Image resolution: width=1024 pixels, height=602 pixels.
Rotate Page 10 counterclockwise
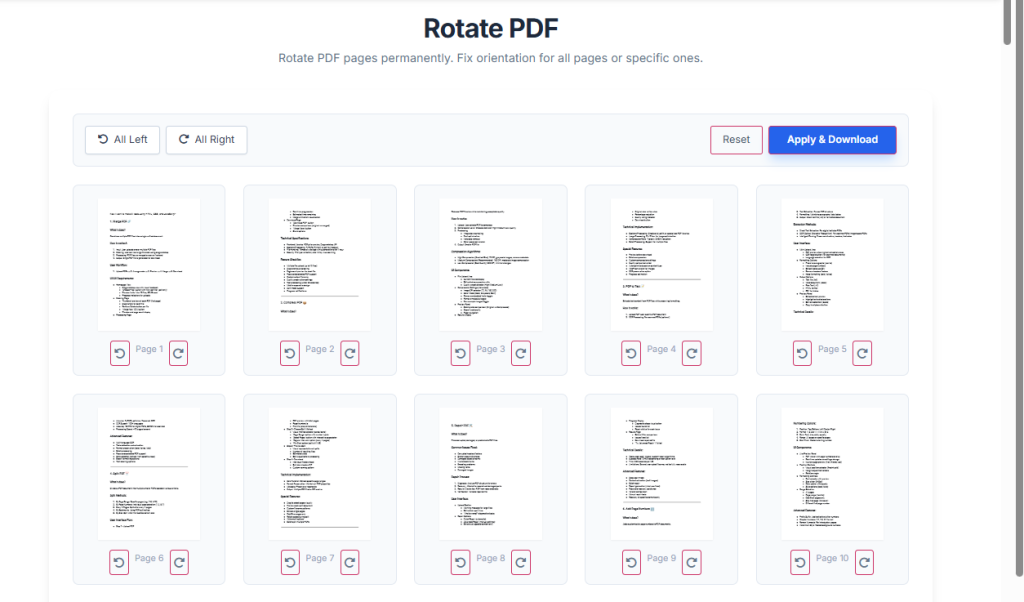pos(800,562)
